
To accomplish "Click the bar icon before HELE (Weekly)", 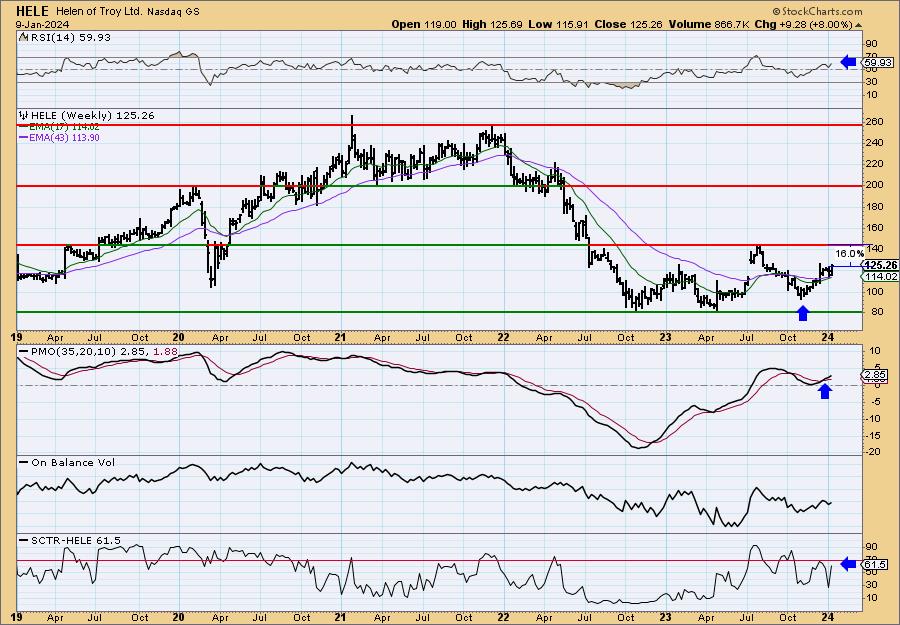I will [x=24, y=115].
